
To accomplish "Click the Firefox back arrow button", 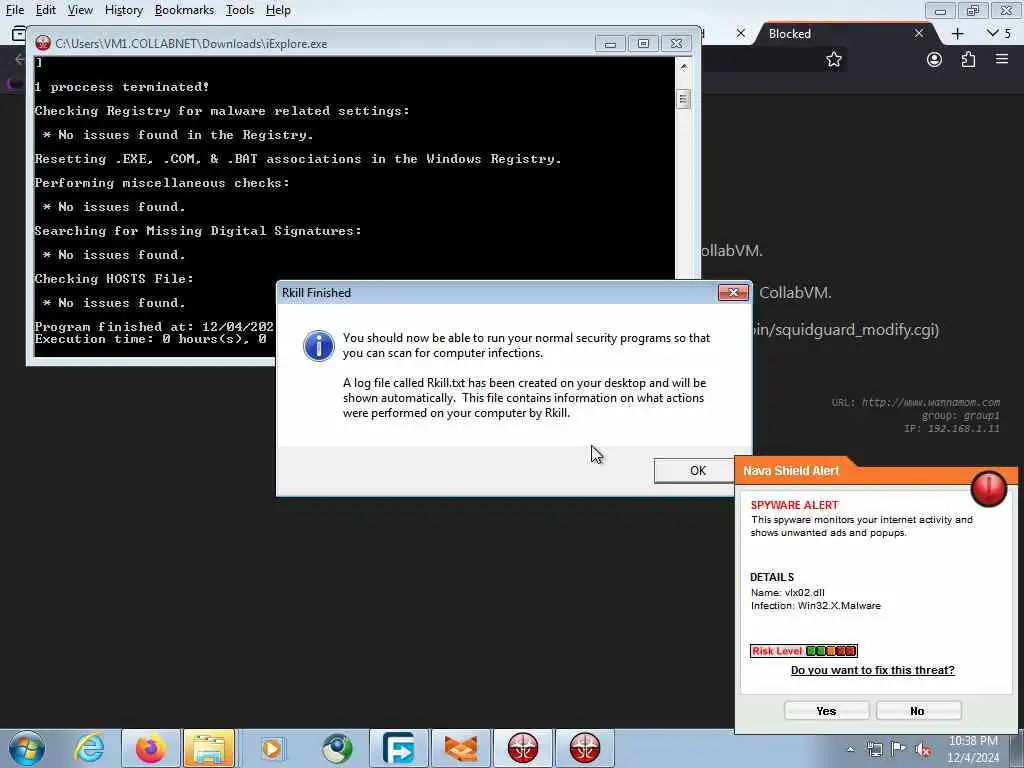I will (20, 59).
